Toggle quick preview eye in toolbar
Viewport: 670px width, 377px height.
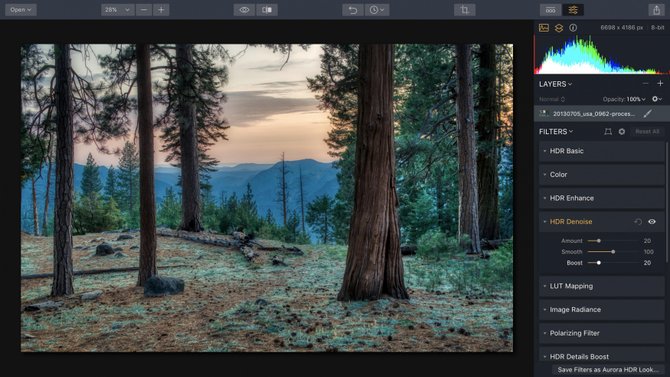[244, 9]
